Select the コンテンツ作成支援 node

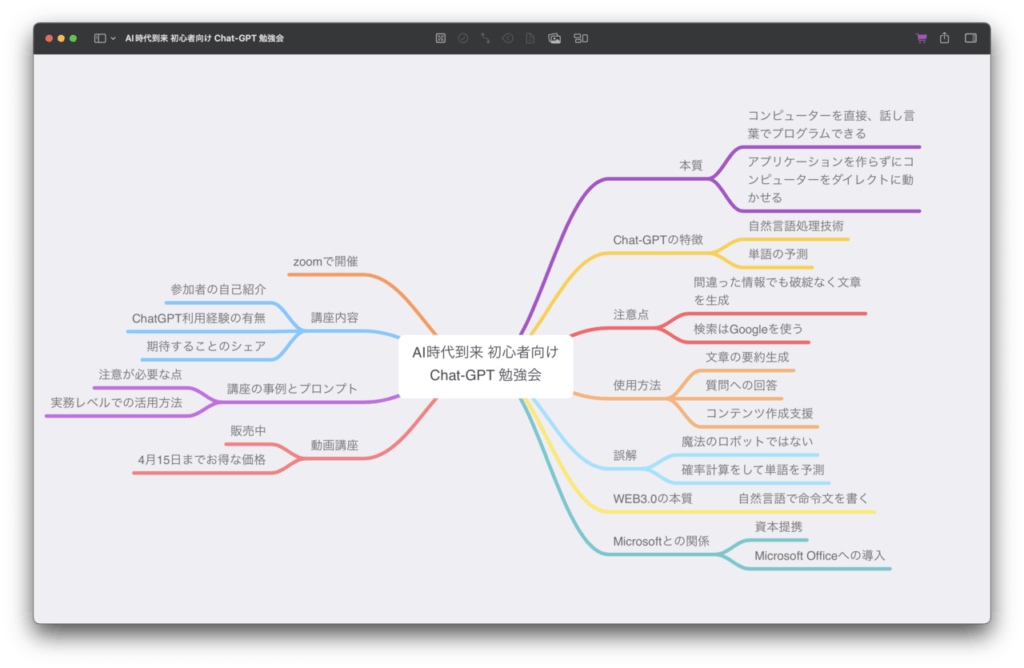pyautogui.click(x=760, y=413)
